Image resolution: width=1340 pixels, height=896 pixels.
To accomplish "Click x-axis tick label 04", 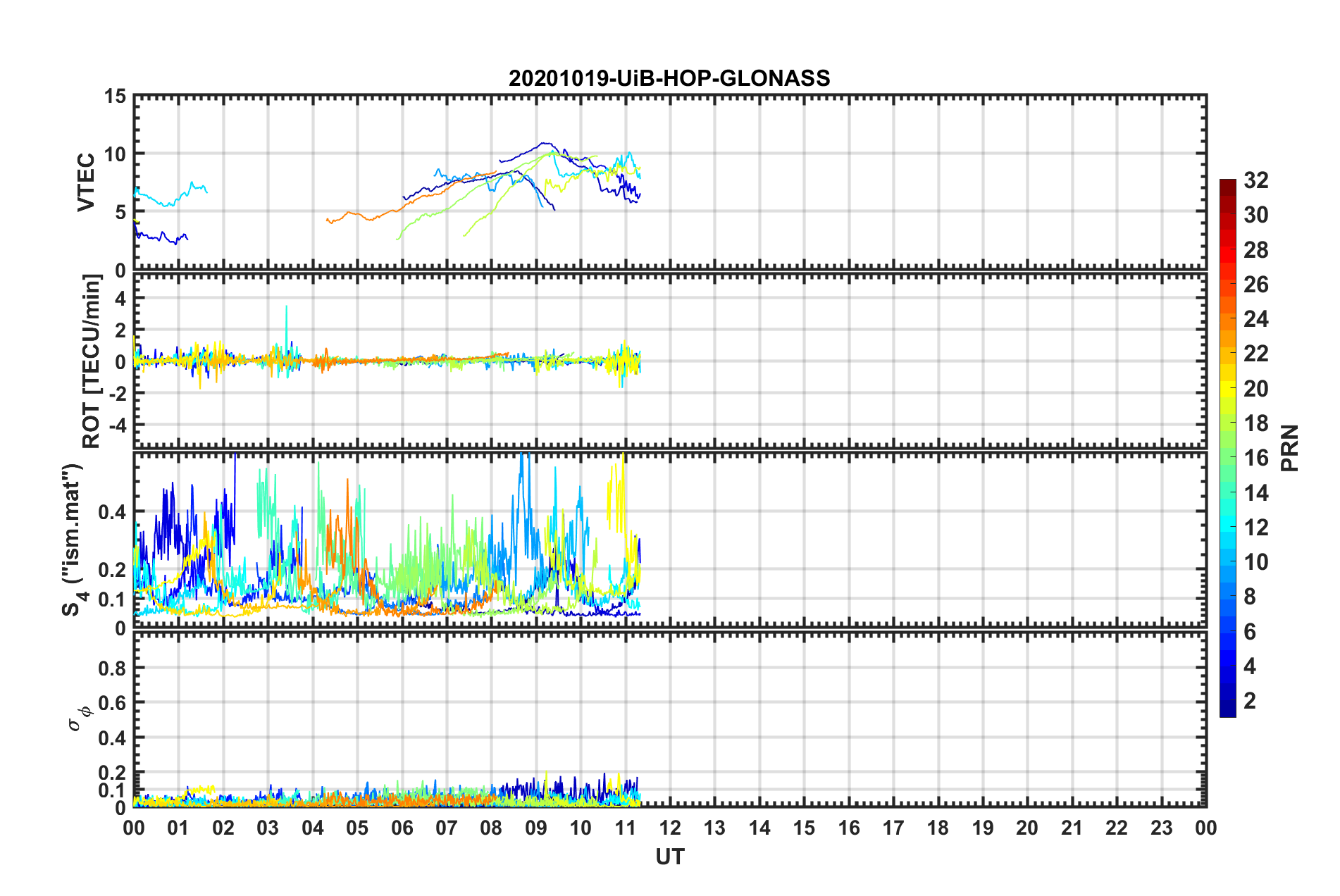I will (313, 828).
